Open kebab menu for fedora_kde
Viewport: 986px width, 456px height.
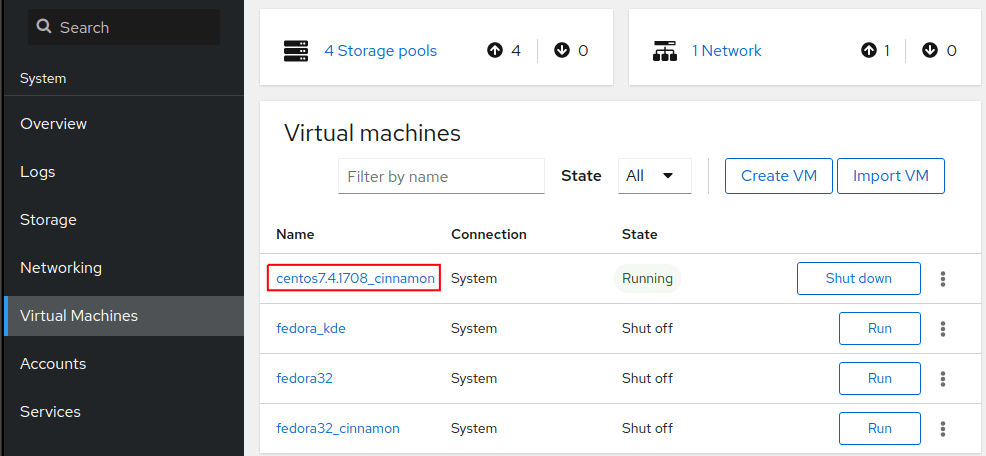942,329
